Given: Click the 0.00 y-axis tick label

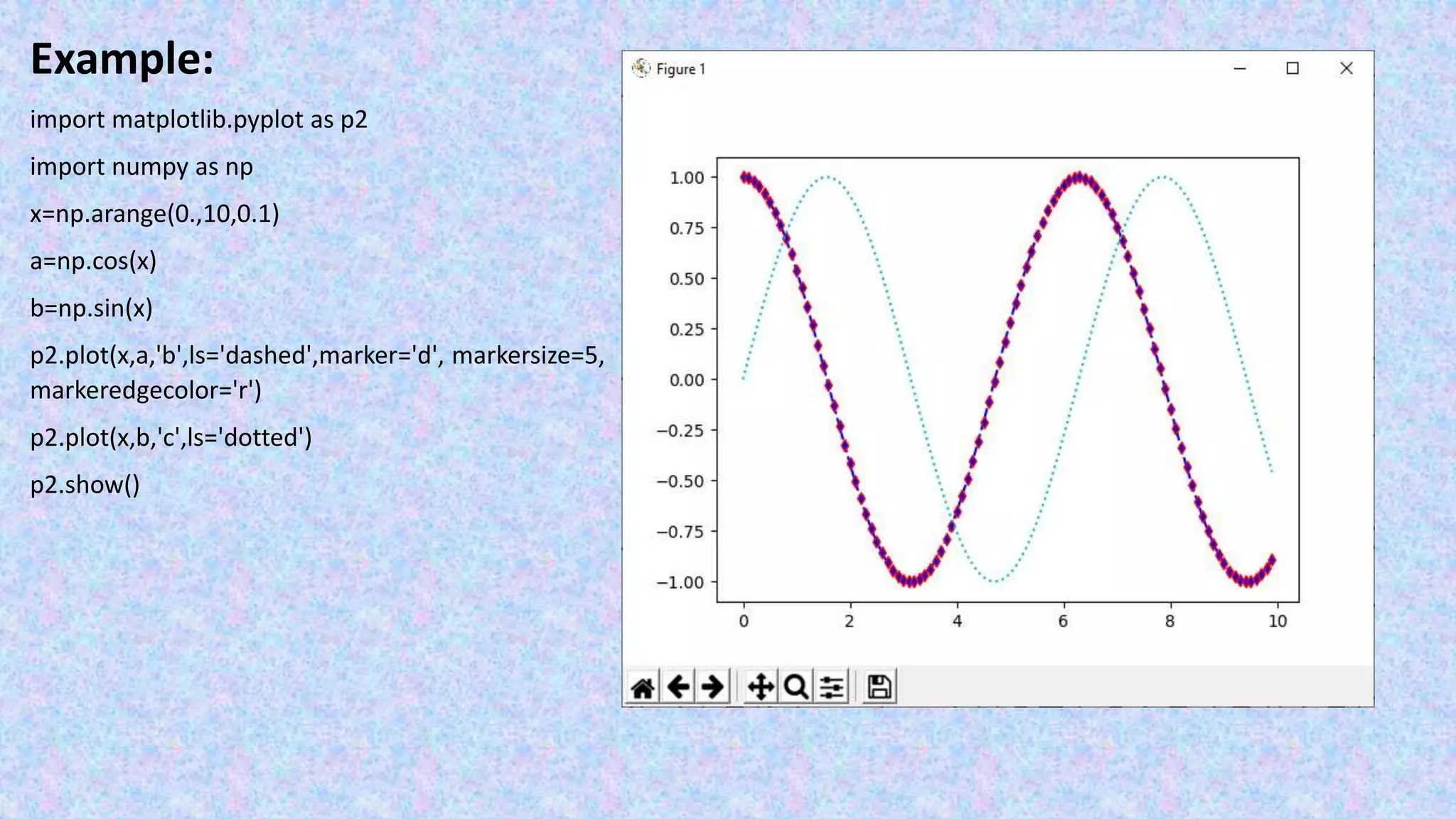Looking at the screenshot, I should (x=686, y=380).
